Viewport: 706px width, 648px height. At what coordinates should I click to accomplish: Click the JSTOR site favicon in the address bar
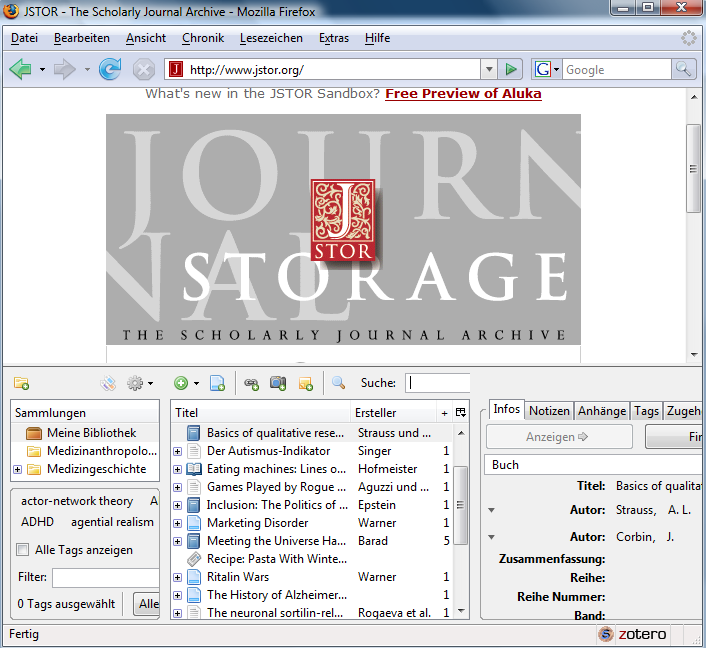(176, 69)
